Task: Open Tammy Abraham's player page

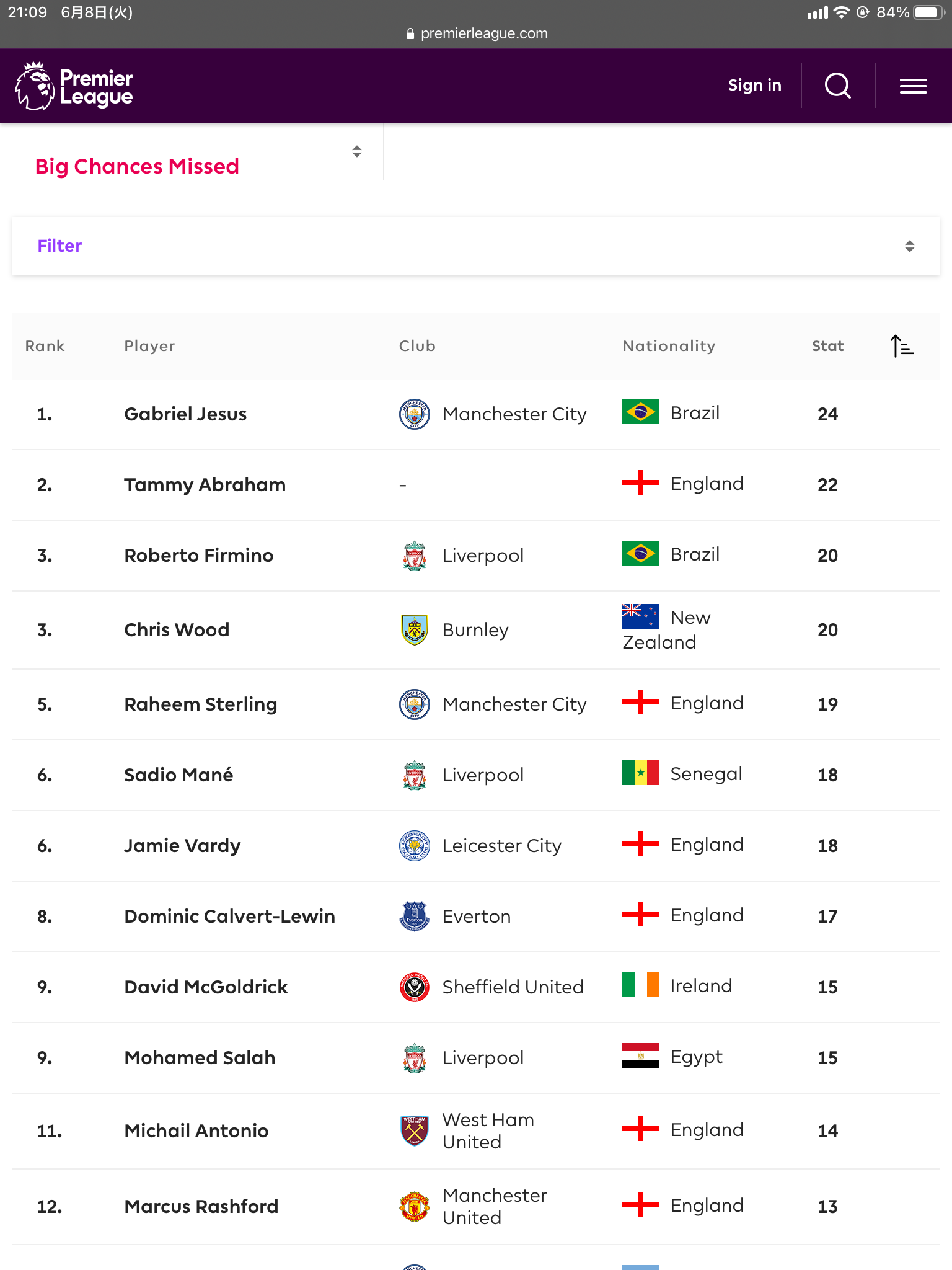Action: coord(205,485)
